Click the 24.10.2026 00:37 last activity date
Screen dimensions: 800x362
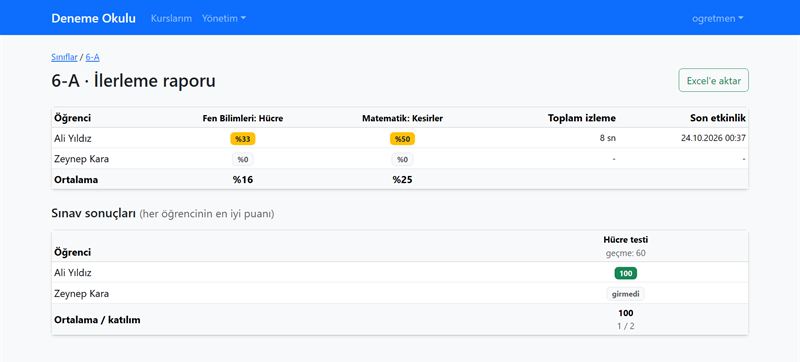(713, 138)
